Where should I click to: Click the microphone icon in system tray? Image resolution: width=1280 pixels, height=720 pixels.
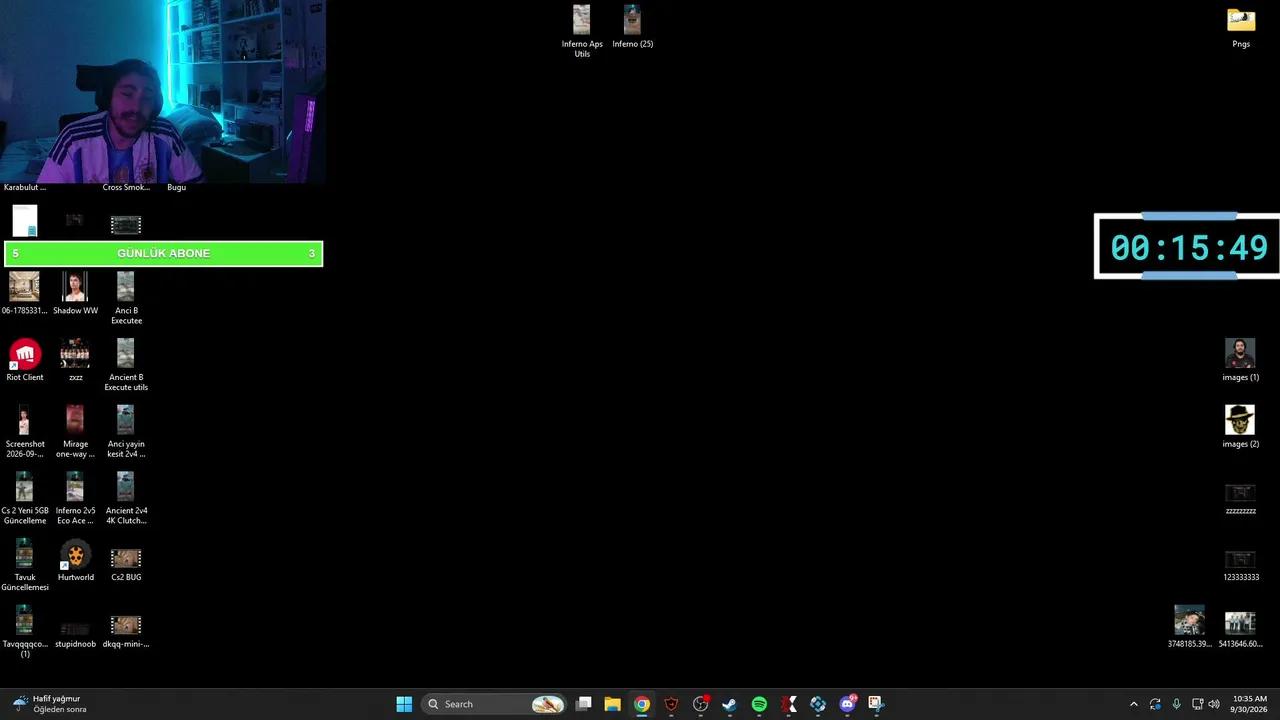point(1176,704)
